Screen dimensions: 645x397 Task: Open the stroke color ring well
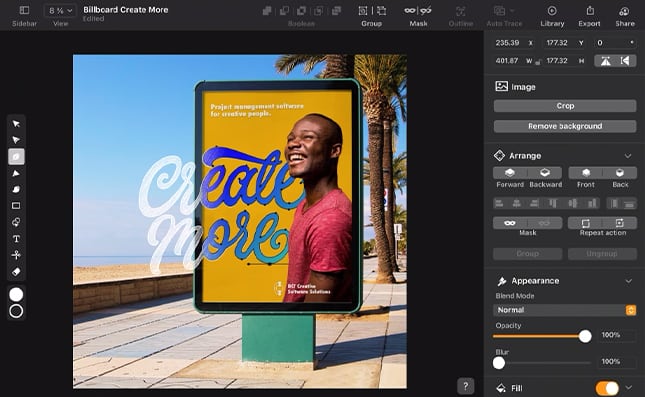16,311
